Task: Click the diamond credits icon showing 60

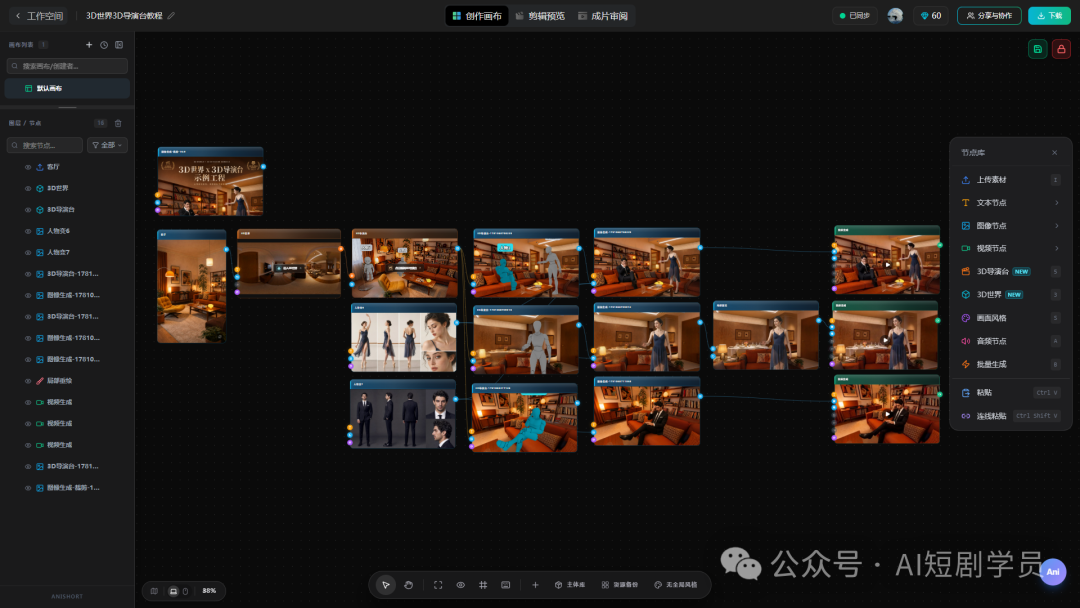Action: coord(931,16)
